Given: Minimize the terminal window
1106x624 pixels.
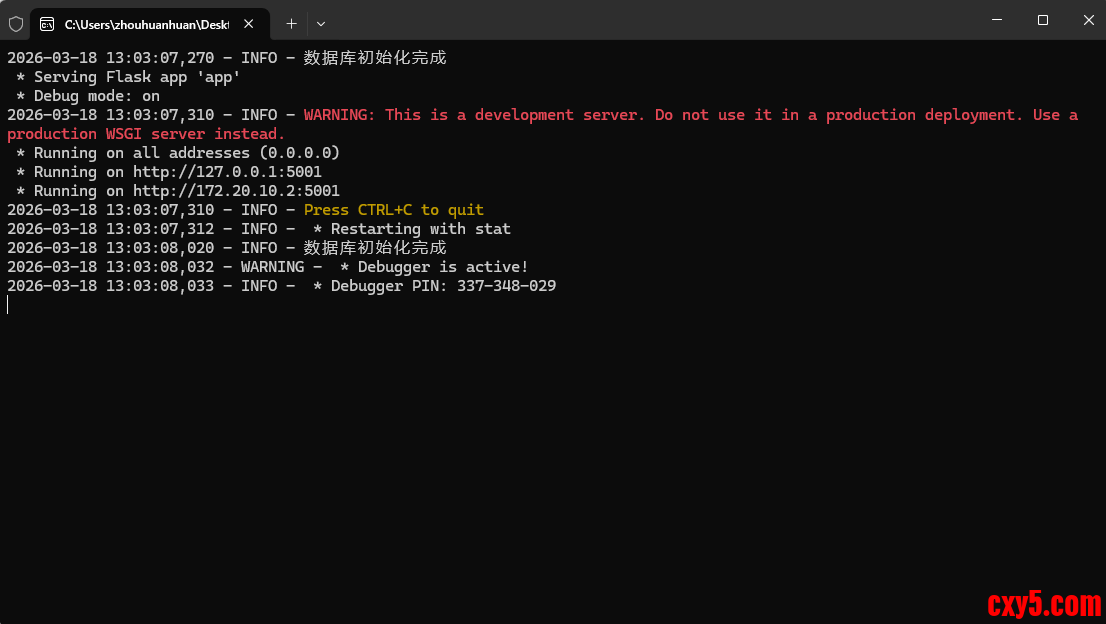Looking at the screenshot, I should (997, 20).
